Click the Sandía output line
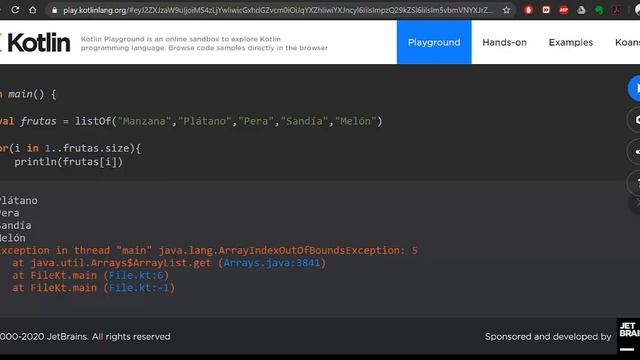The width and height of the screenshot is (640, 360). (x=16, y=225)
